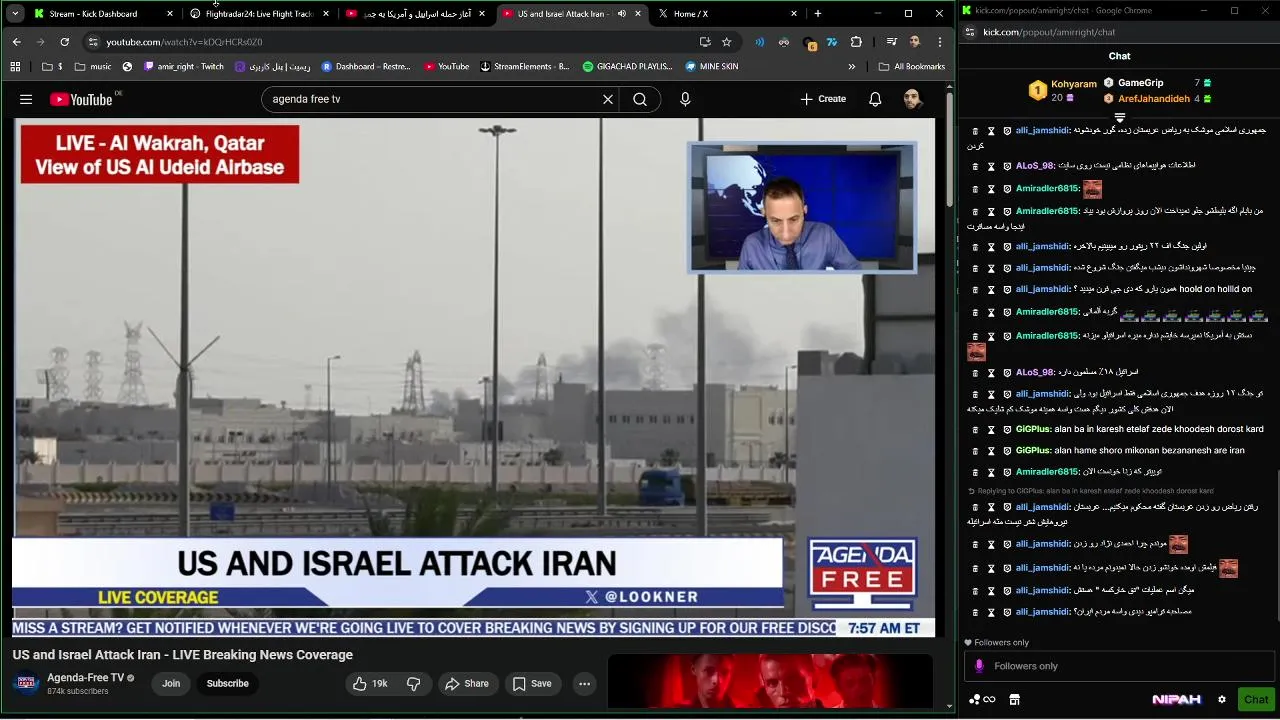Share the video
The height and width of the screenshot is (720, 1280).
point(466,683)
